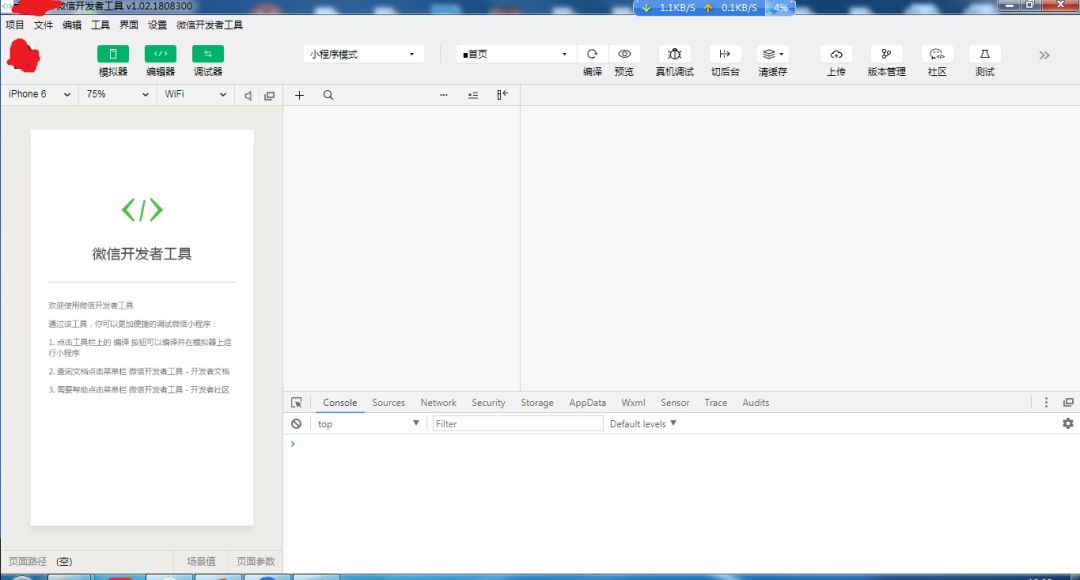Open the iPhone 6 device dropdown
The width and height of the screenshot is (1080, 580).
[x=39, y=94]
